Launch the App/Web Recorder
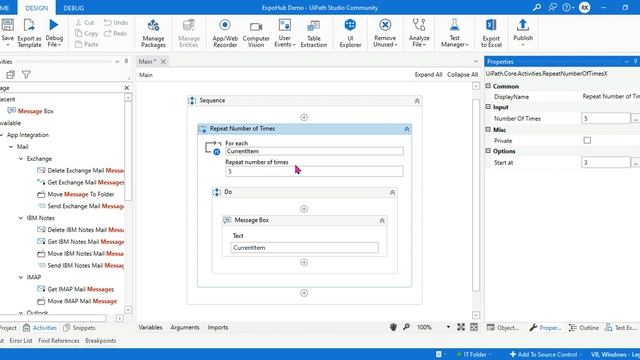 tap(225, 33)
